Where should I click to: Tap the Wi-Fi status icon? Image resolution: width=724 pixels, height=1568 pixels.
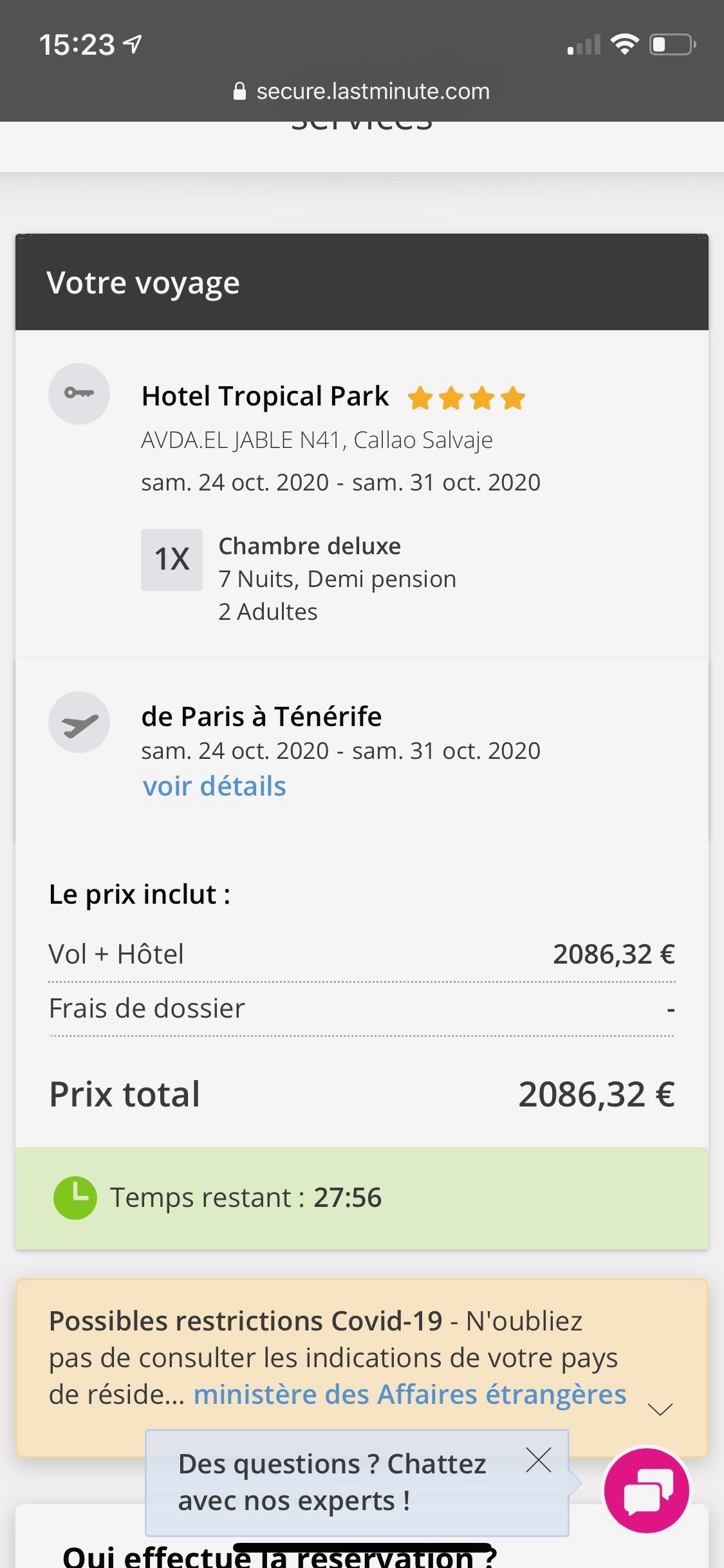coord(624,44)
